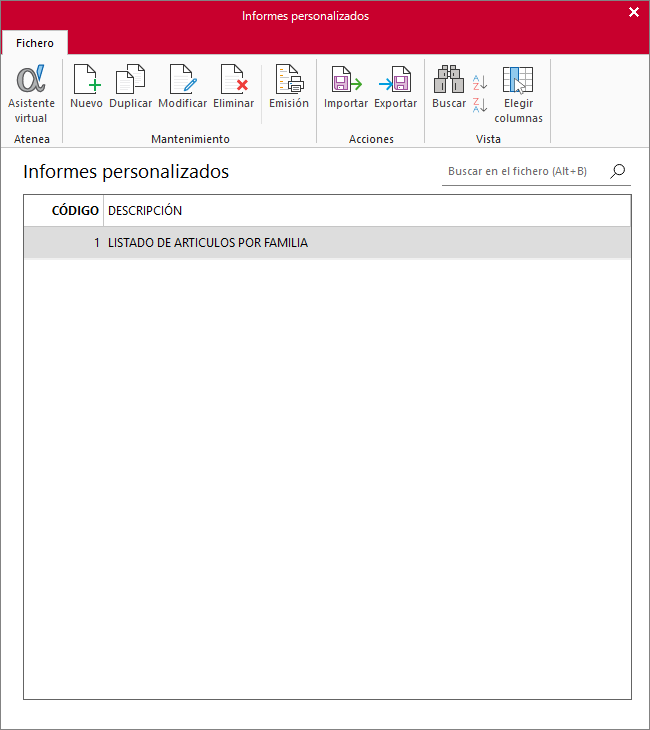Close the Informes personalizados window

[x=634, y=12]
